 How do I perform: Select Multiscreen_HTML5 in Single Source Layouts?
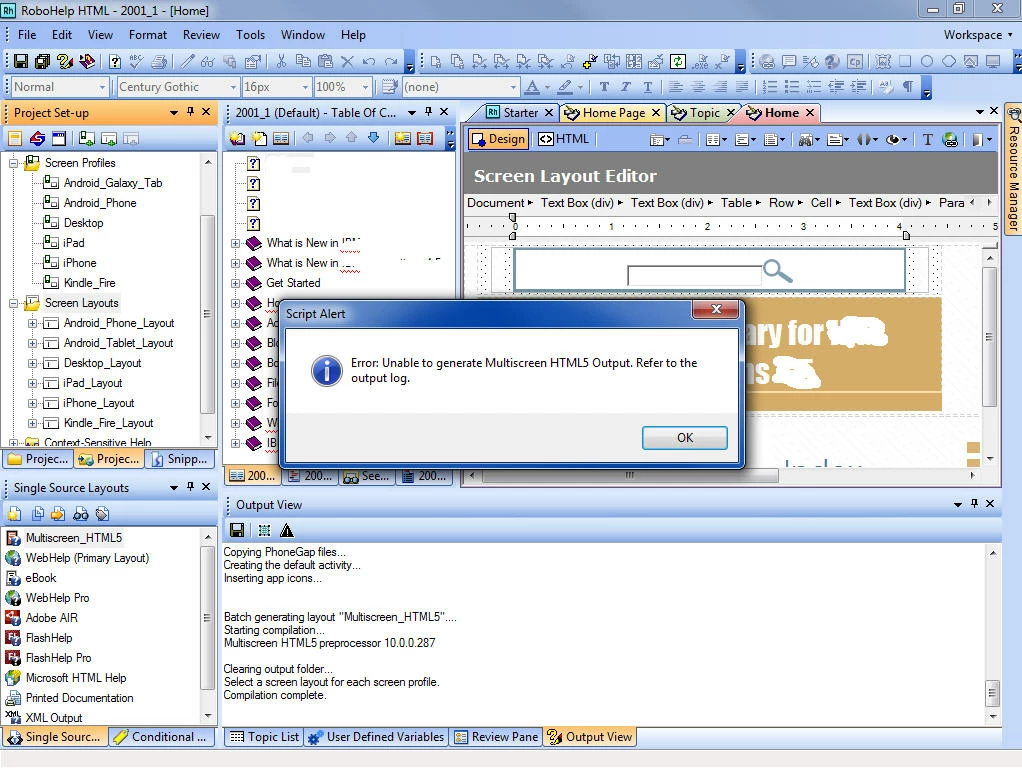click(x=73, y=538)
